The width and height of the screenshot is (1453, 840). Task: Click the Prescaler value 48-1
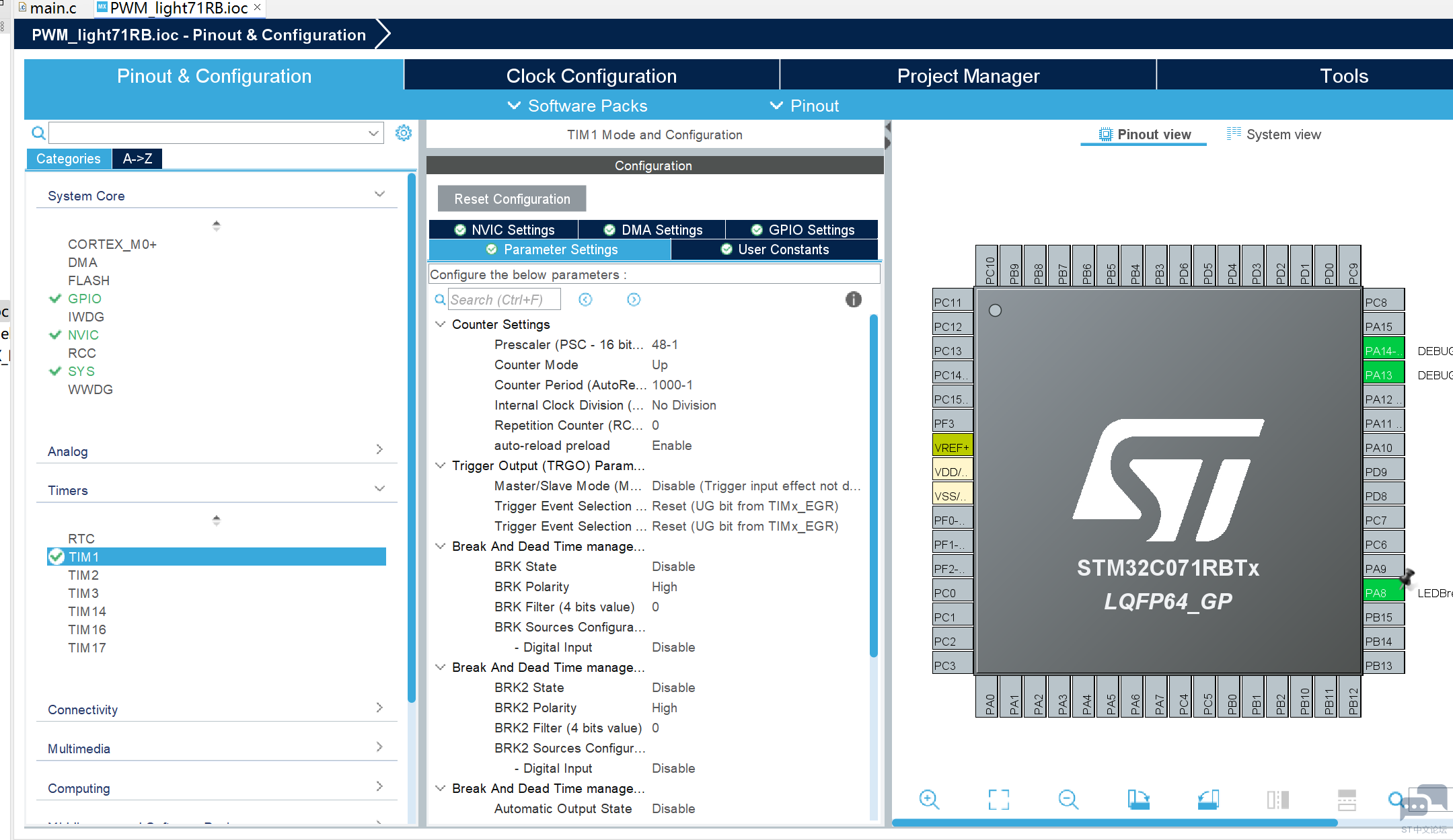click(665, 344)
